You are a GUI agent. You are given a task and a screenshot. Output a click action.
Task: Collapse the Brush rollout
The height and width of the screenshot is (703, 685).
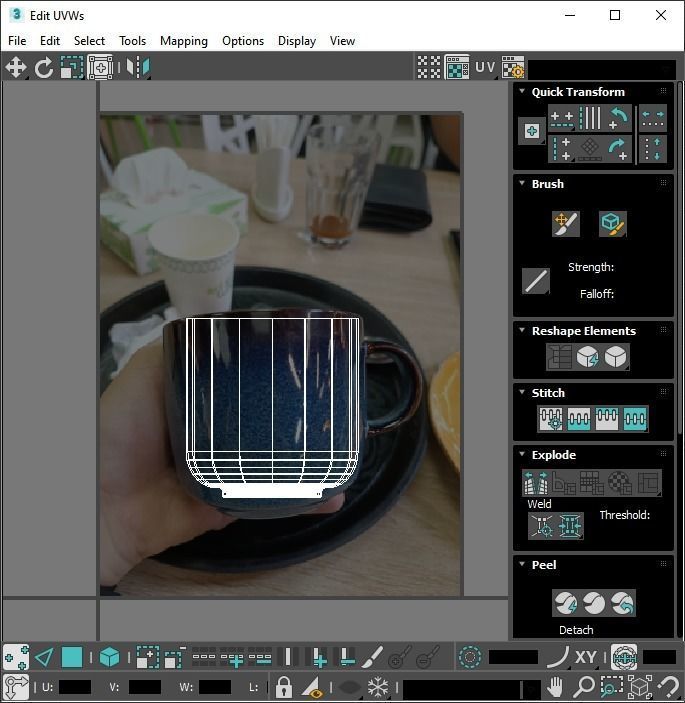click(522, 183)
